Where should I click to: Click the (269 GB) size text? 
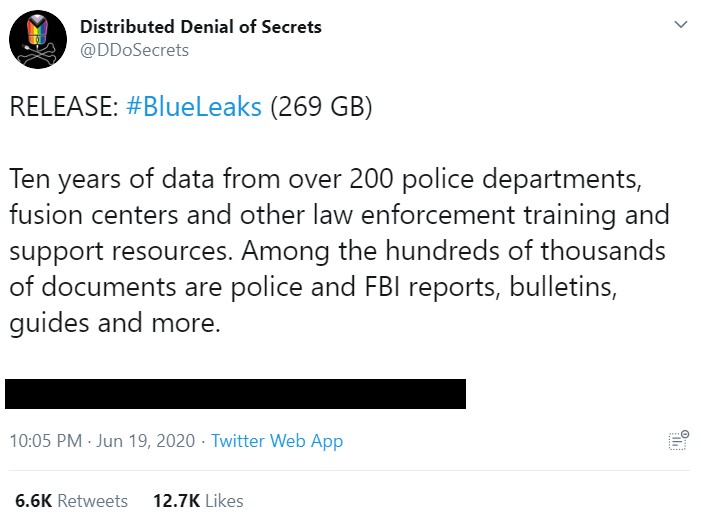point(321,107)
